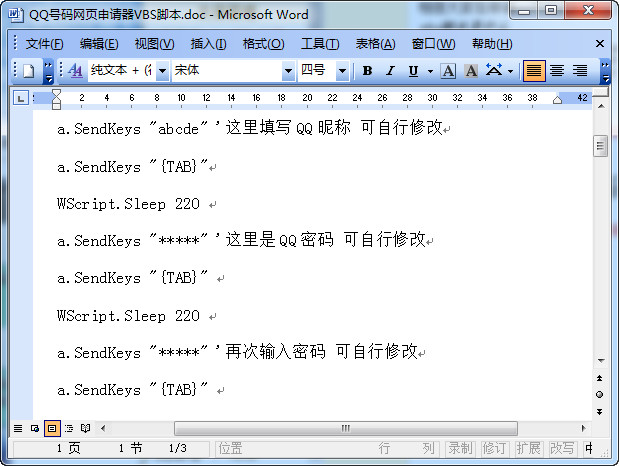Click the right indent marker on ruler
Viewport: 619px width, 466px height.
pos(557,100)
